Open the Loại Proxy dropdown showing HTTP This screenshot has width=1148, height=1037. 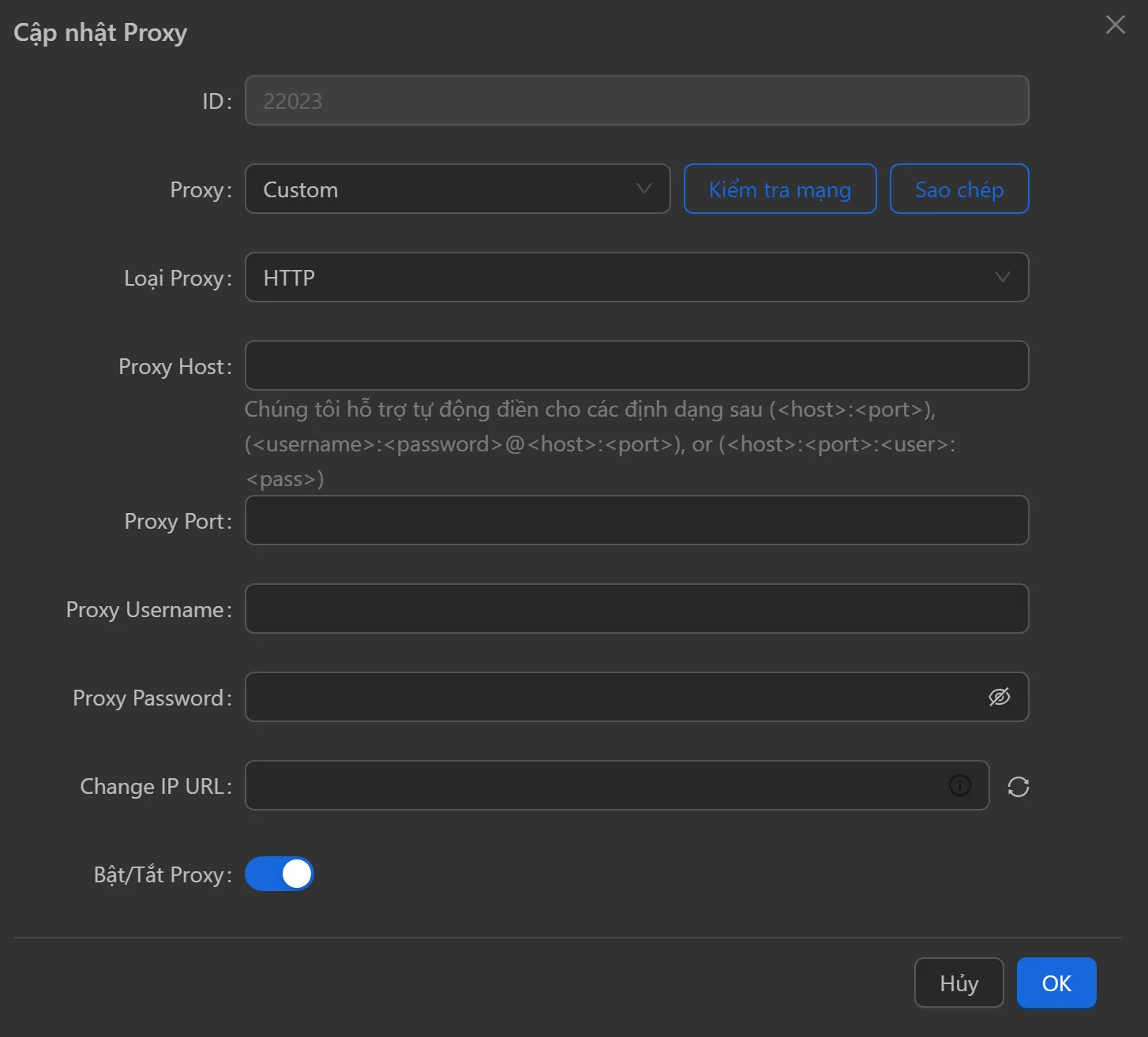click(636, 277)
